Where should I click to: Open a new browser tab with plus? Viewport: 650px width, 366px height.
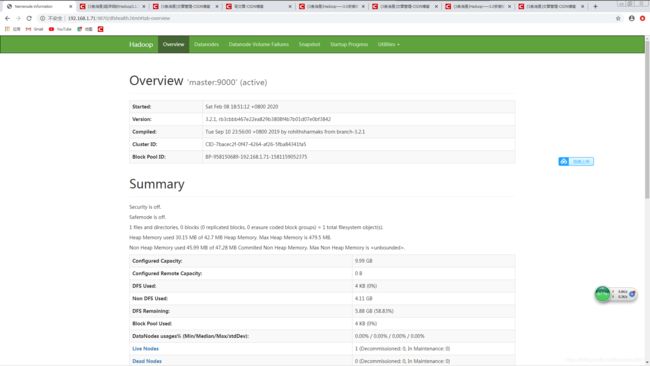595,6
